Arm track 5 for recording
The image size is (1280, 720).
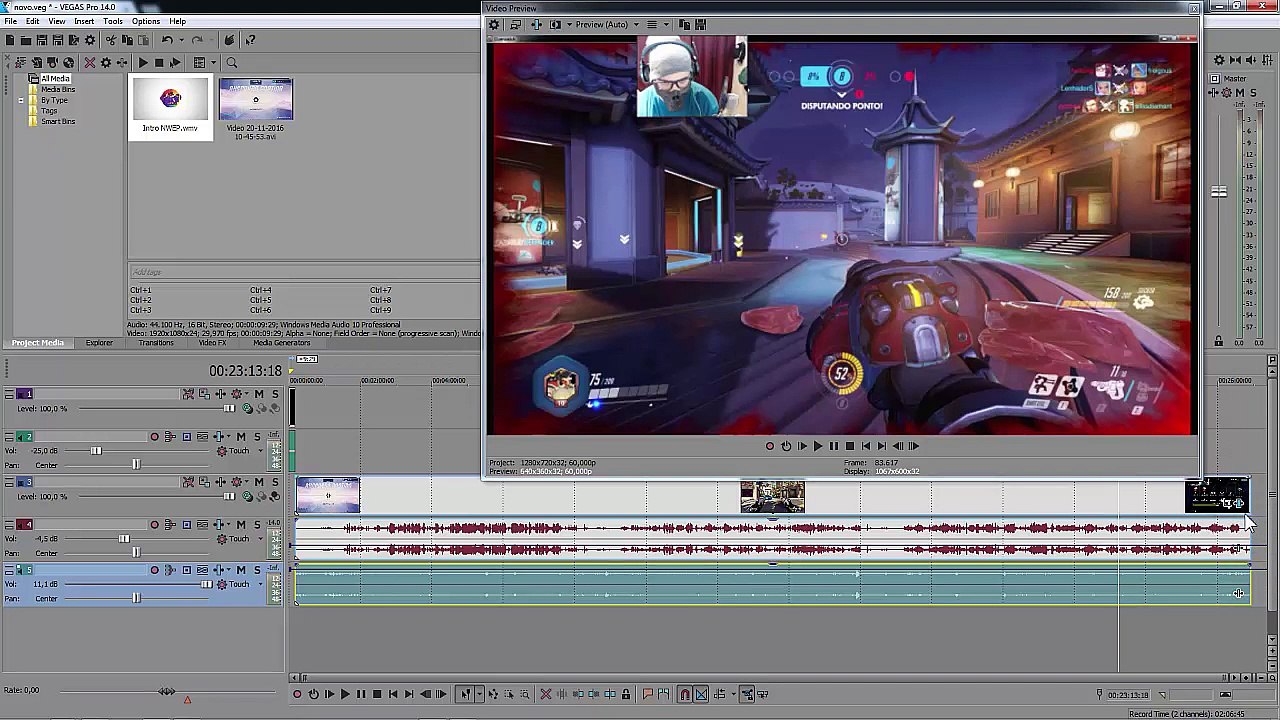coord(154,570)
